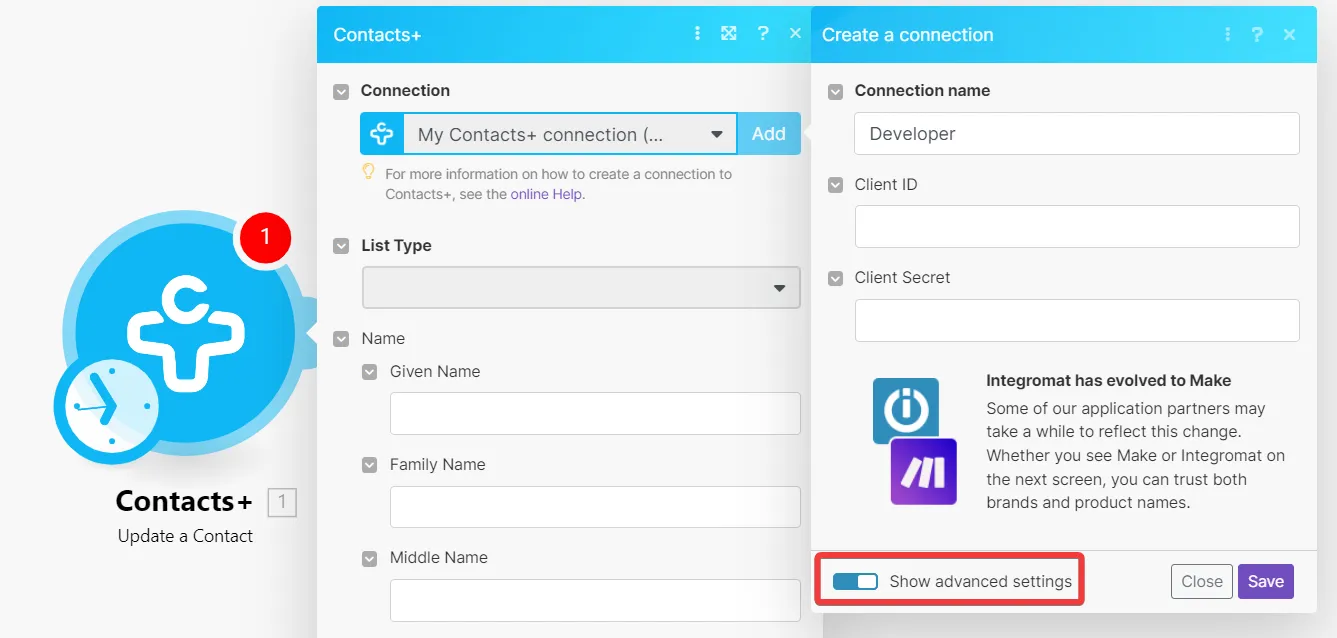Screen dimensions: 1337x638
Task: Collapse the Family Name field chevron
Action: [x=370, y=465]
